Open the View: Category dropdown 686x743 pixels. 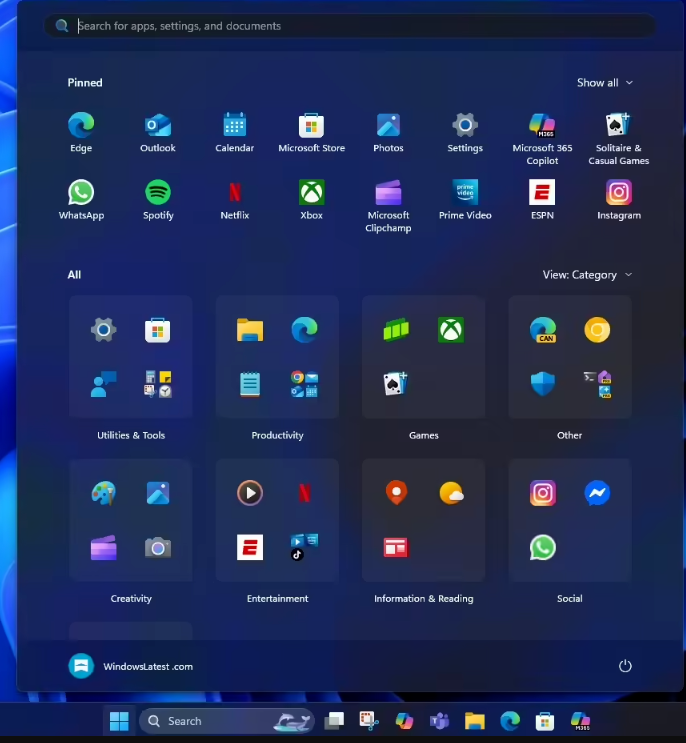587,275
